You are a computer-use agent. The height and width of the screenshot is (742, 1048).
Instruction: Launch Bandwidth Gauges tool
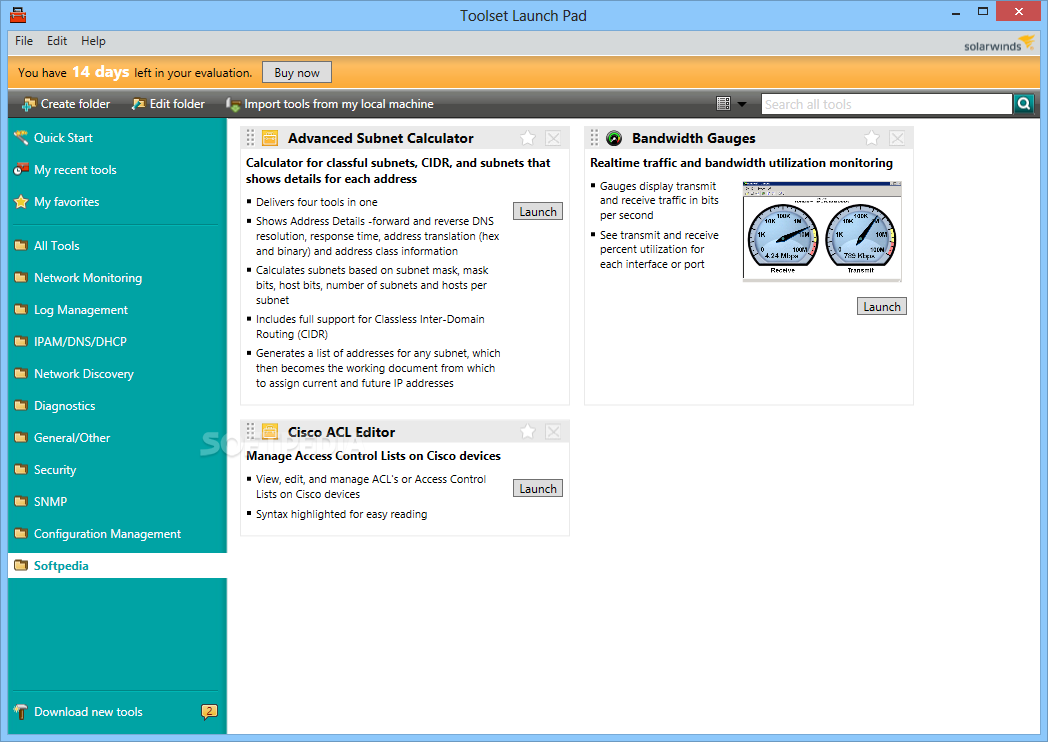point(882,306)
